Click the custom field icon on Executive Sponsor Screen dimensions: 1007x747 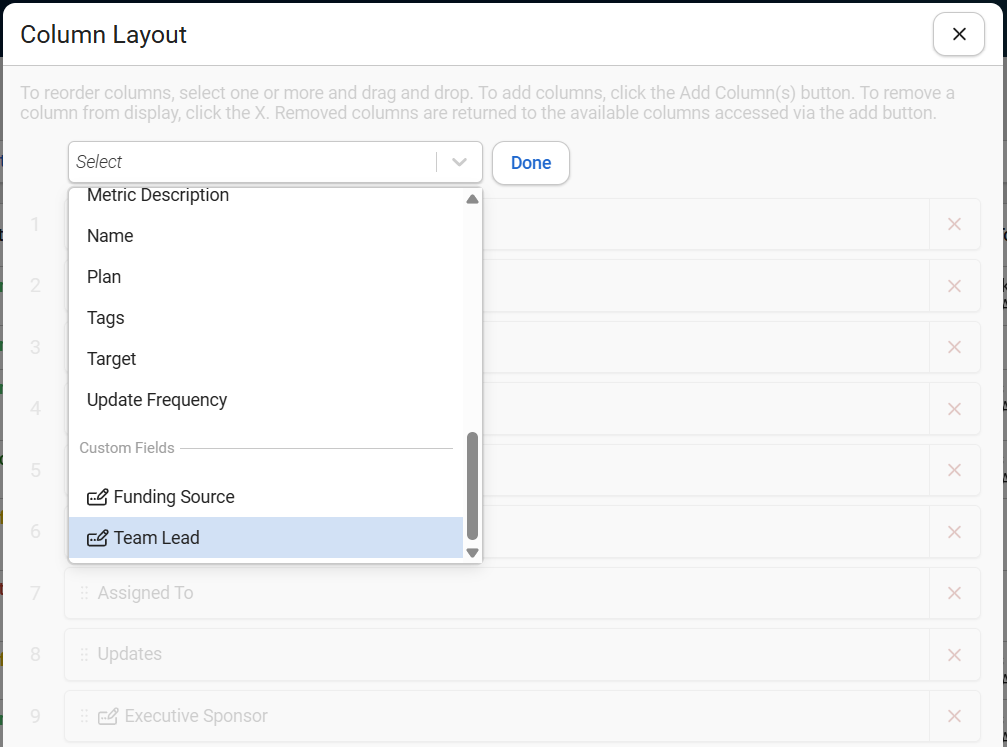click(108, 716)
